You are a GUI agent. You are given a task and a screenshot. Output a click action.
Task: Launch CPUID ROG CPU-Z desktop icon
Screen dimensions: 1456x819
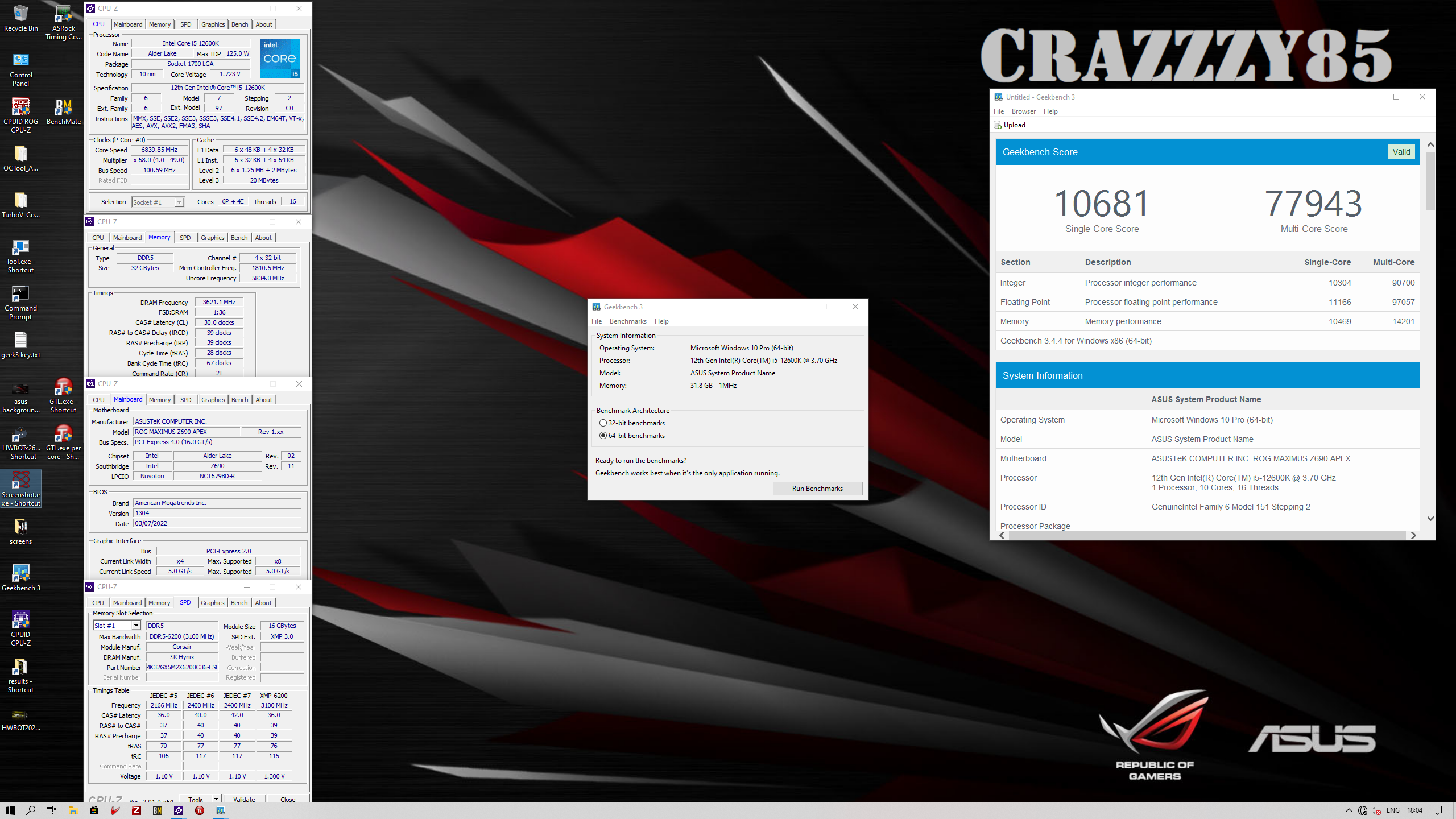tap(20, 116)
